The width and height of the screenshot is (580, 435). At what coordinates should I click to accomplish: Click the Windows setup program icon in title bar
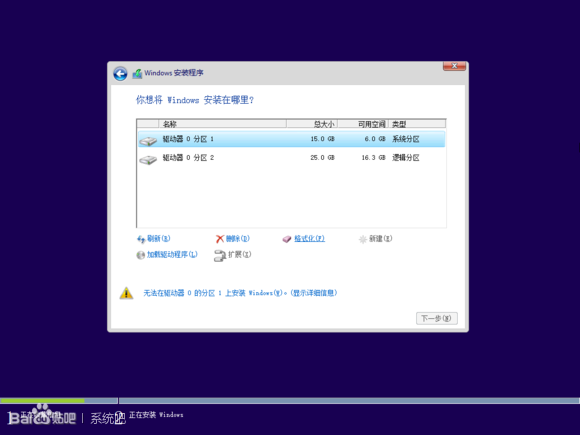137,73
